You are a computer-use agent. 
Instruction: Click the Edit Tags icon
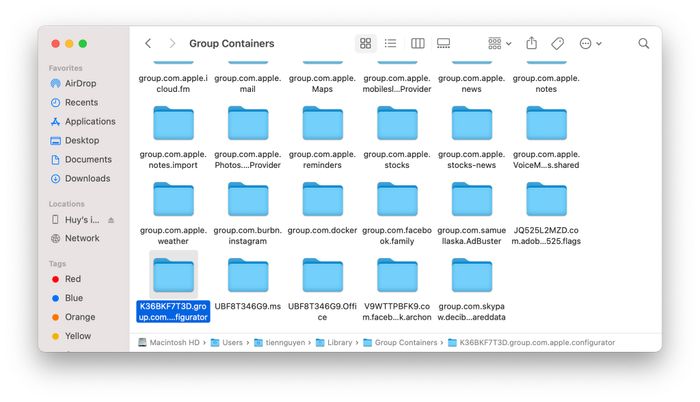coord(558,44)
